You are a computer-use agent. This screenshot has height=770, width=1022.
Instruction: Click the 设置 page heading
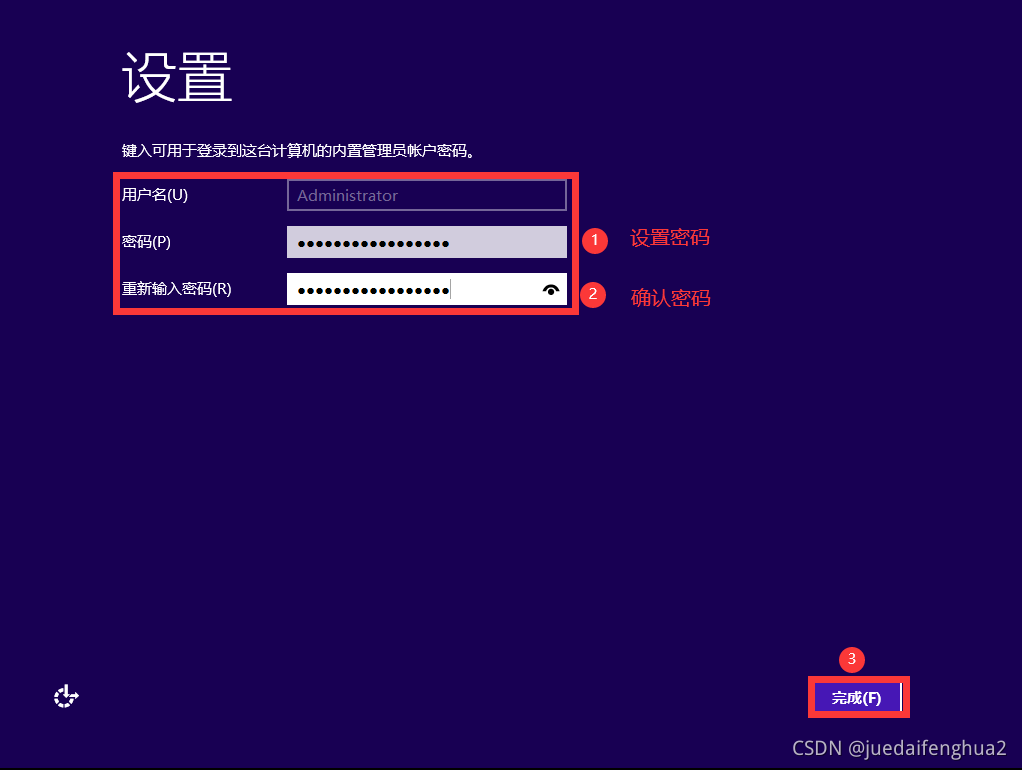point(177,77)
